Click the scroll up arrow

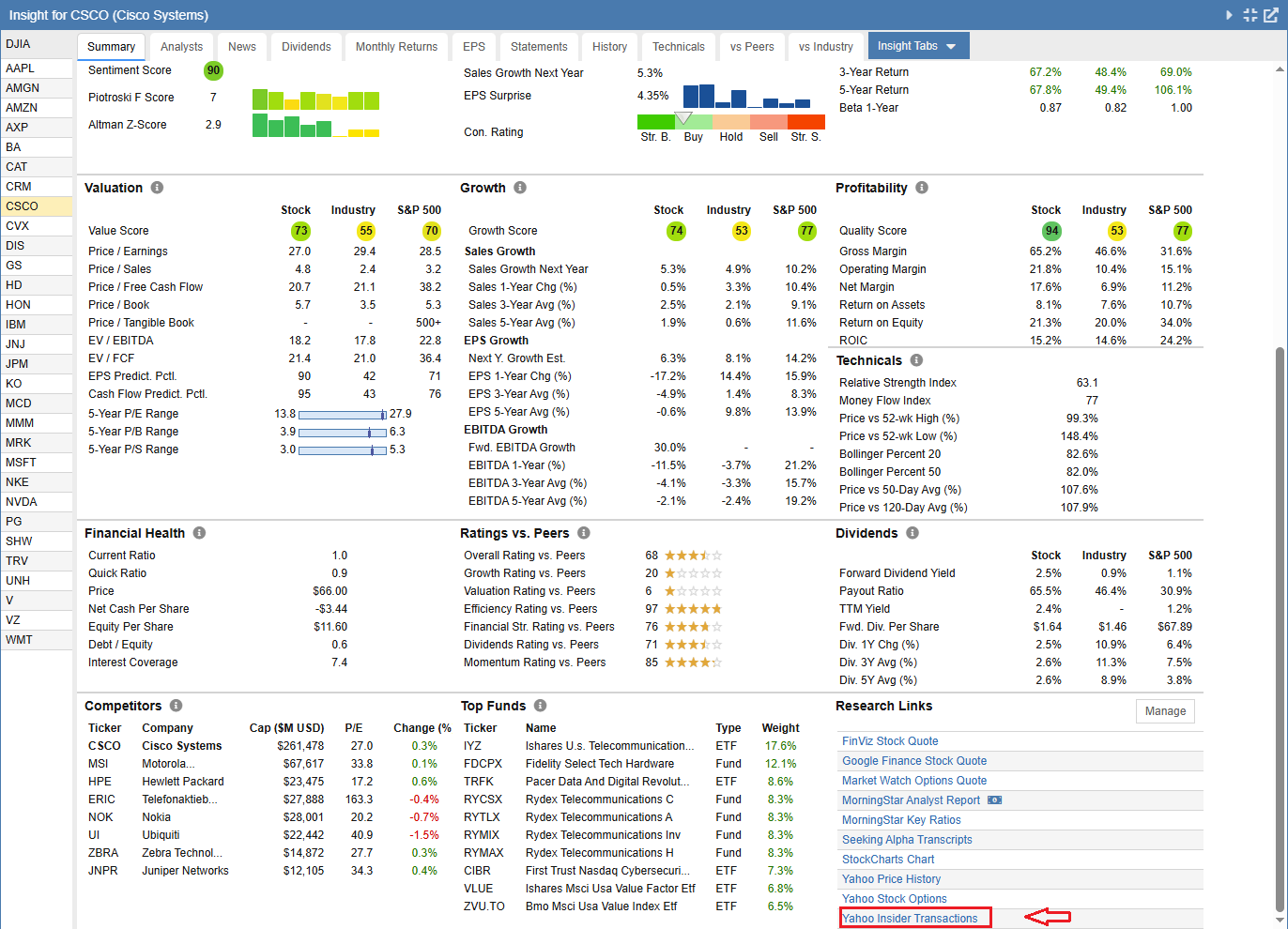tap(1280, 69)
